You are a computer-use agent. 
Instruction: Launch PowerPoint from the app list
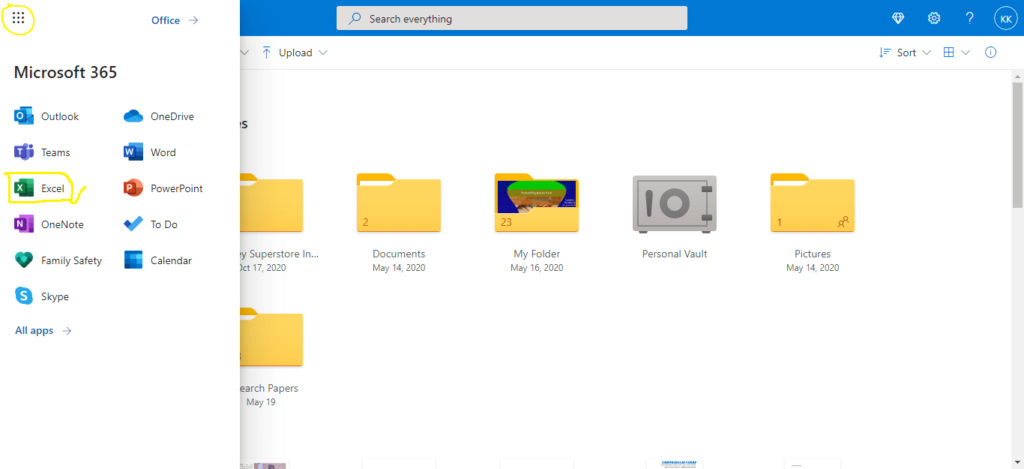(x=163, y=188)
